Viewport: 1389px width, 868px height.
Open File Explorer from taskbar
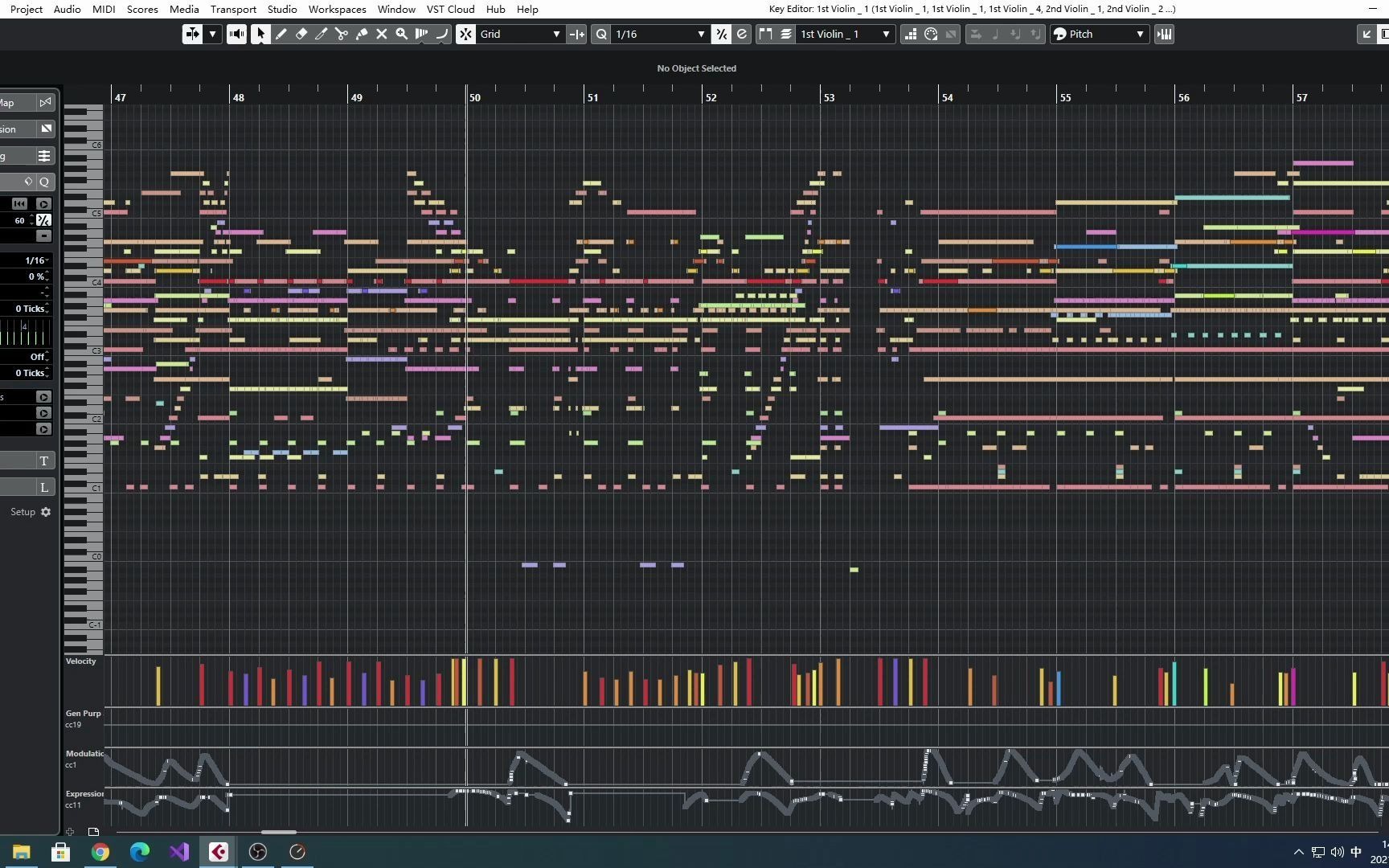point(22,852)
